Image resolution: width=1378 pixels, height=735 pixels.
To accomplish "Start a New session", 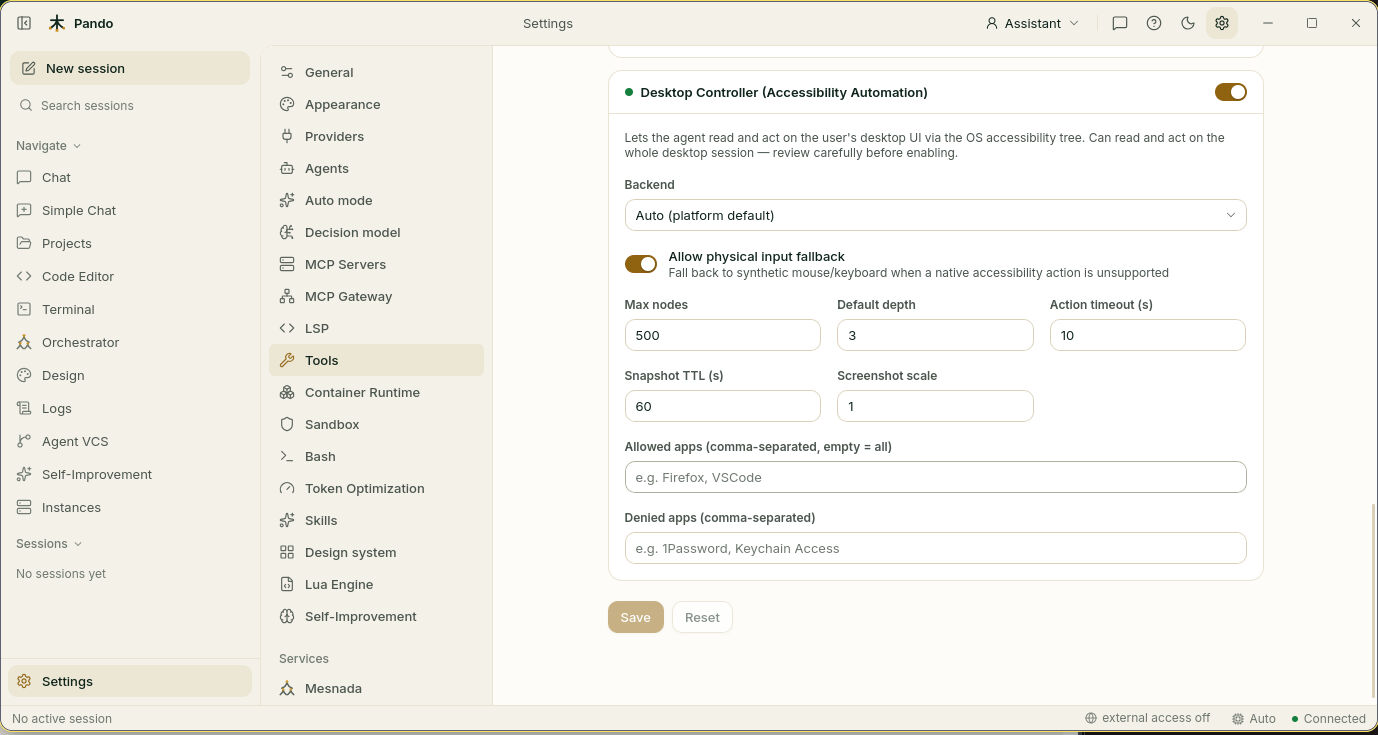I will tap(130, 68).
